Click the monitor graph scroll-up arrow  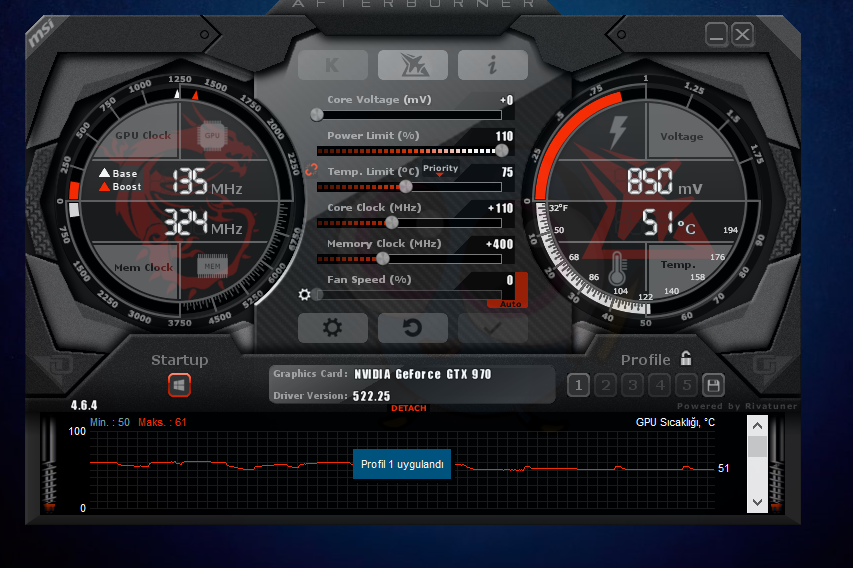(x=757, y=425)
